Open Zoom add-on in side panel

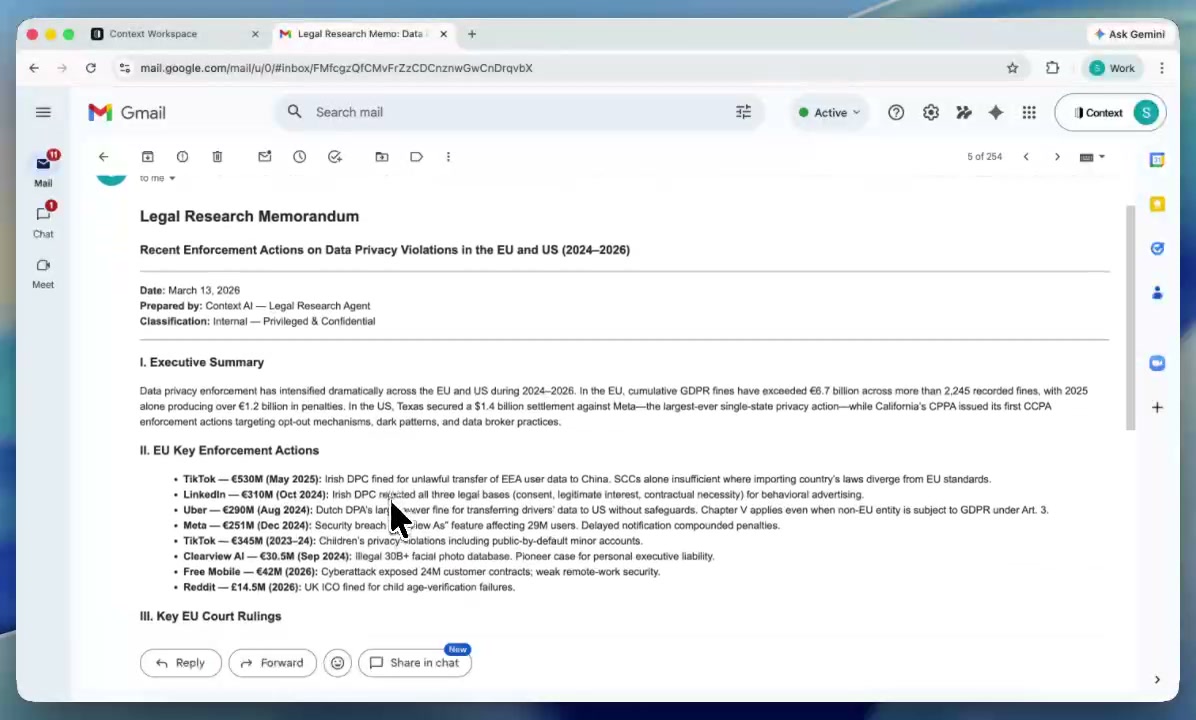pyautogui.click(x=1157, y=363)
